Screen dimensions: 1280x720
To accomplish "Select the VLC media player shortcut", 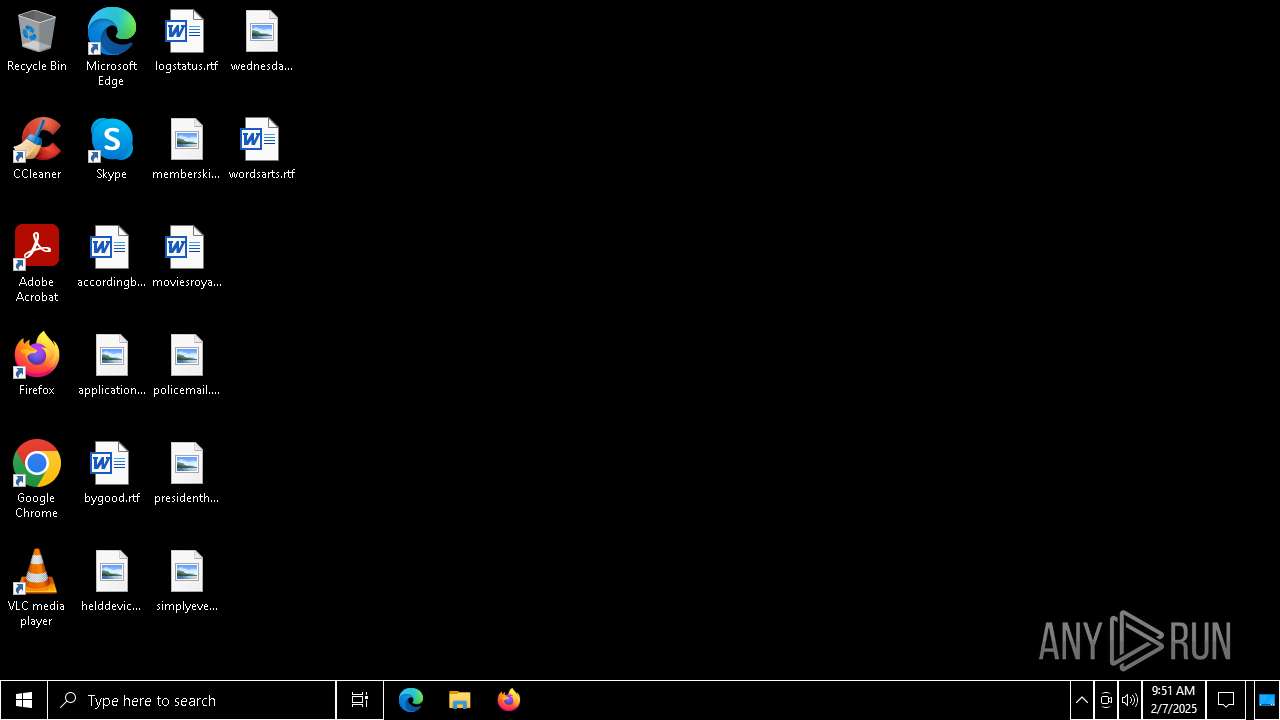I will [x=37, y=588].
